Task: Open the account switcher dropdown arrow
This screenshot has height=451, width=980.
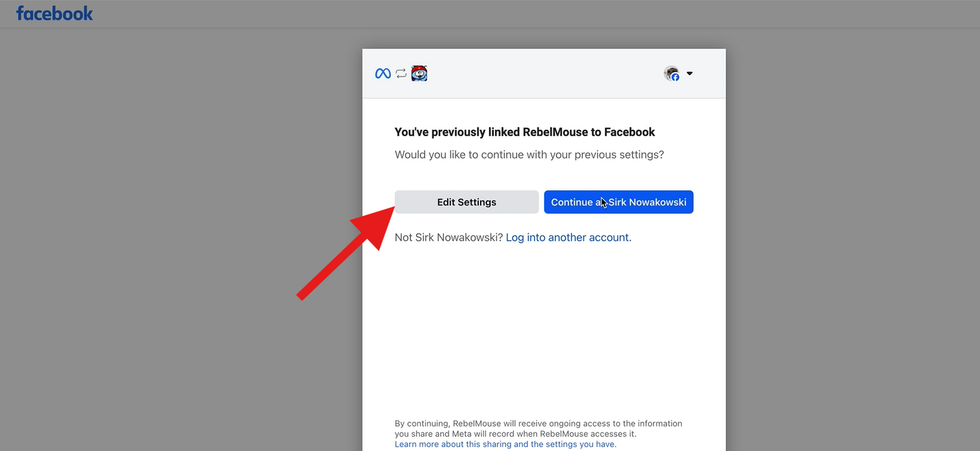Action: (x=690, y=74)
